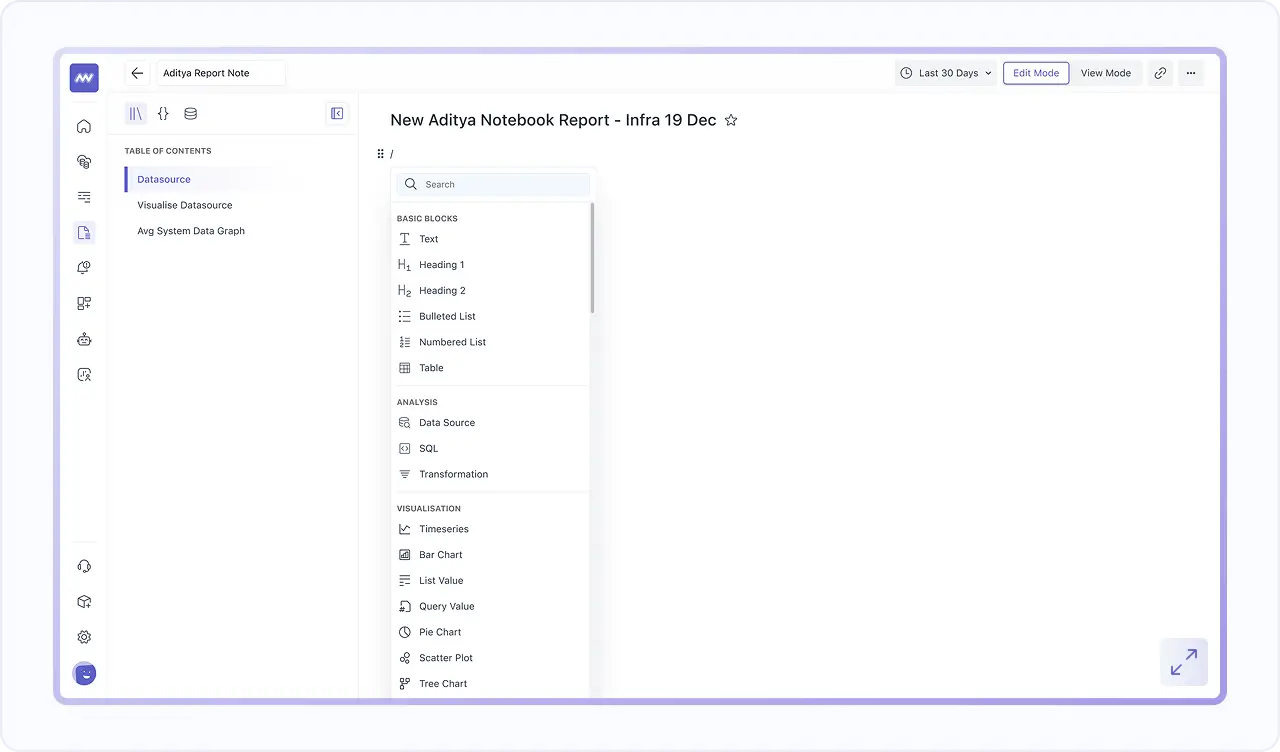Open the Last 30 Days time dropdown
The image size is (1280, 752).
945,73
